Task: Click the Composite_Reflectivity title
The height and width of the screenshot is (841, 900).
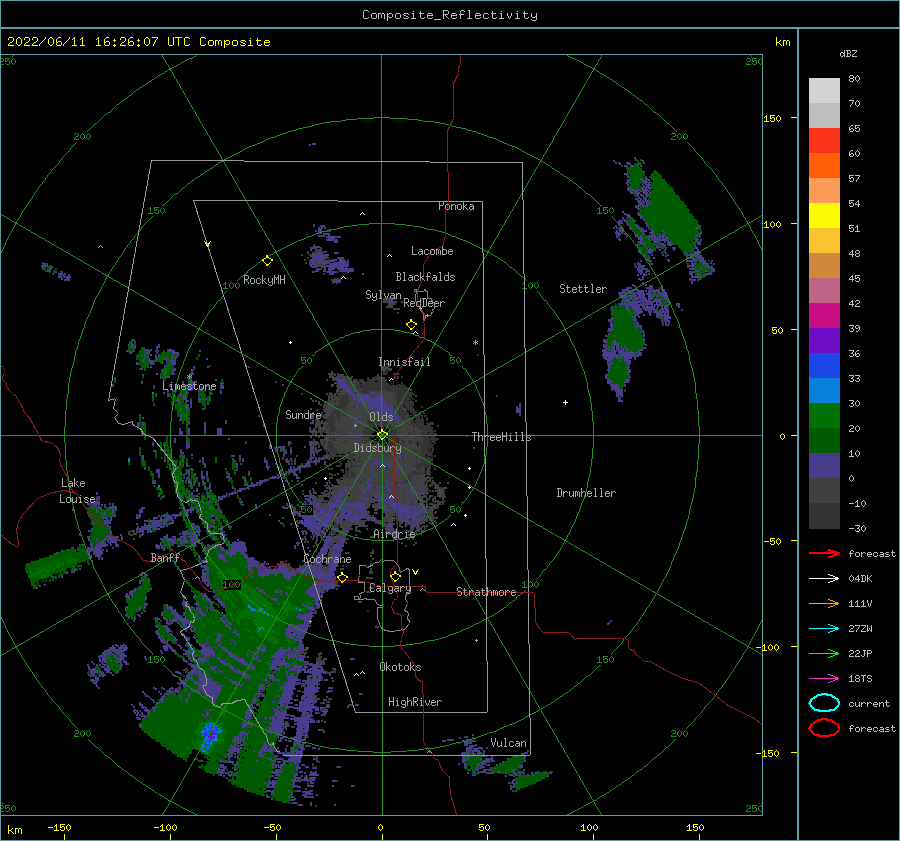Action: [x=450, y=15]
